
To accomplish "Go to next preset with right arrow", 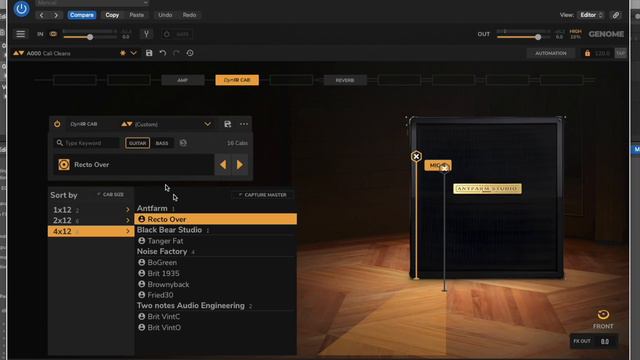I will [56, 15].
